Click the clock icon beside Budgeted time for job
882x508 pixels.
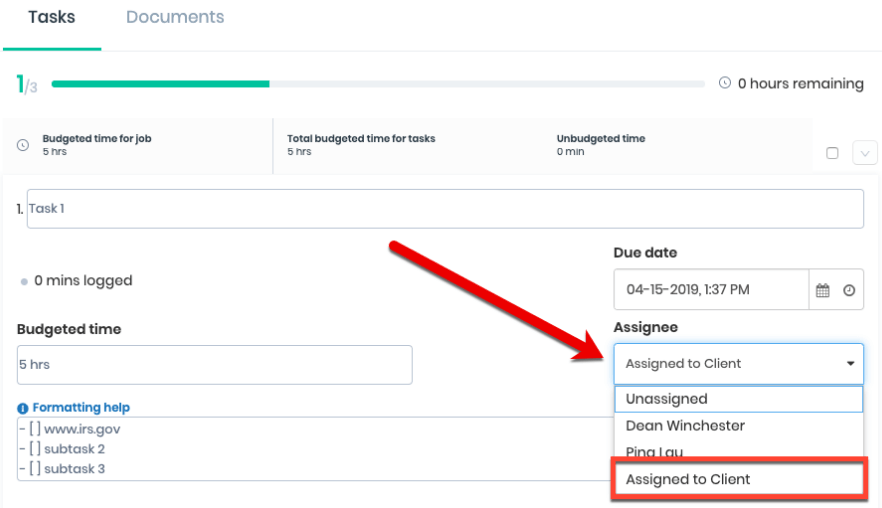tap(23, 145)
